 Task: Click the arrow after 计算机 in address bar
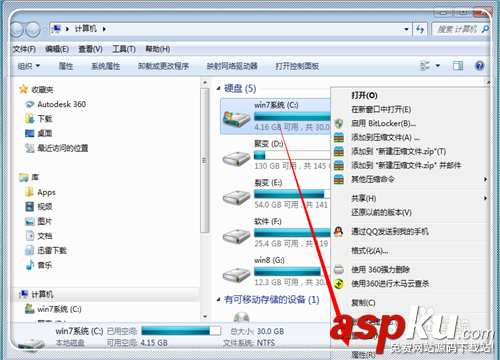[x=104, y=29]
